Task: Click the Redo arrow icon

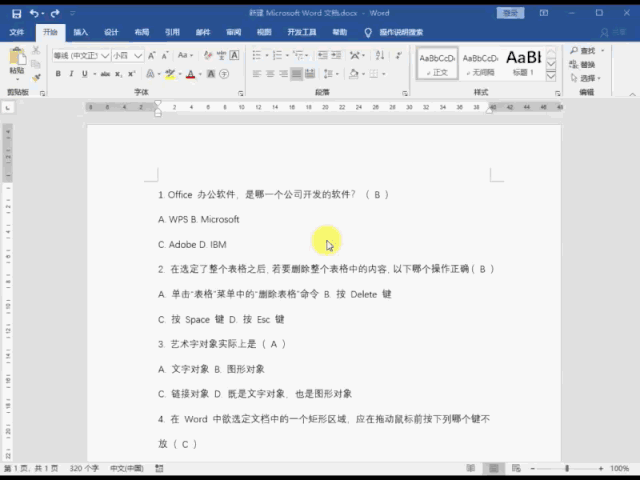Action: 55,13
